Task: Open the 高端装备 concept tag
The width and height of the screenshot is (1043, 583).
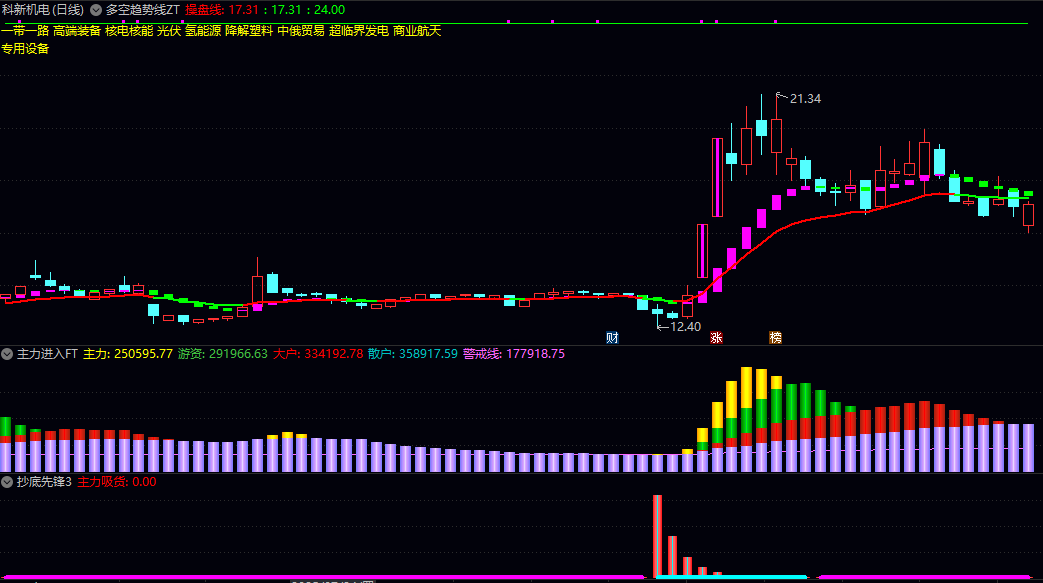Action: coord(77,31)
